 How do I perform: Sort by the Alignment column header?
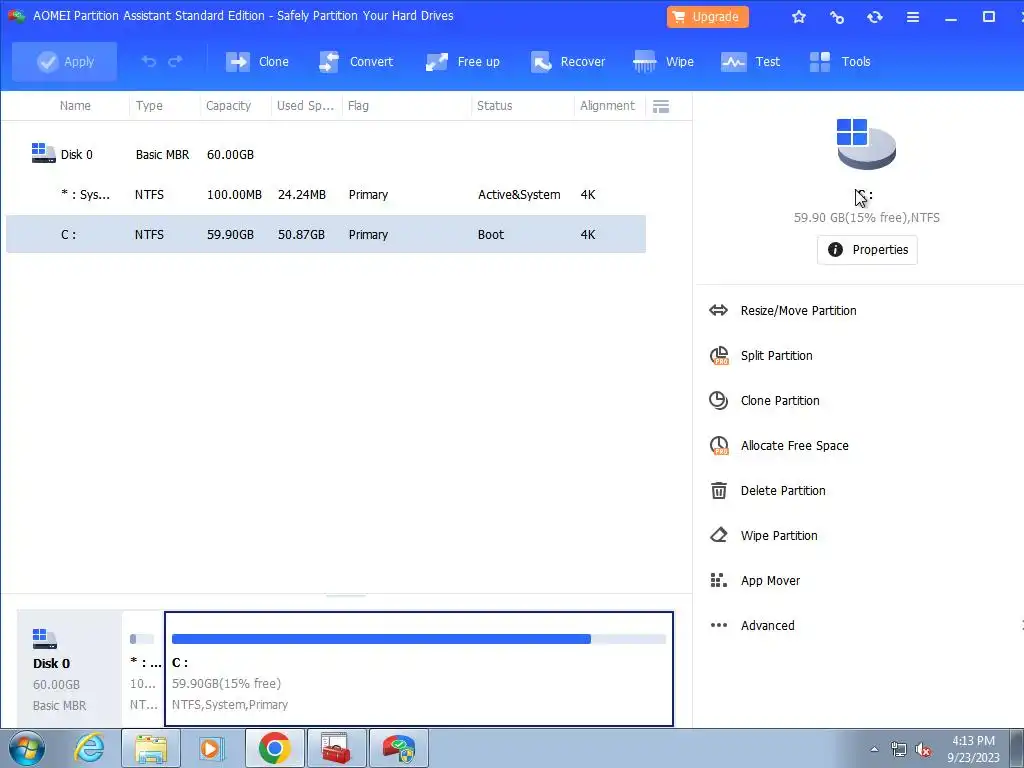point(607,105)
